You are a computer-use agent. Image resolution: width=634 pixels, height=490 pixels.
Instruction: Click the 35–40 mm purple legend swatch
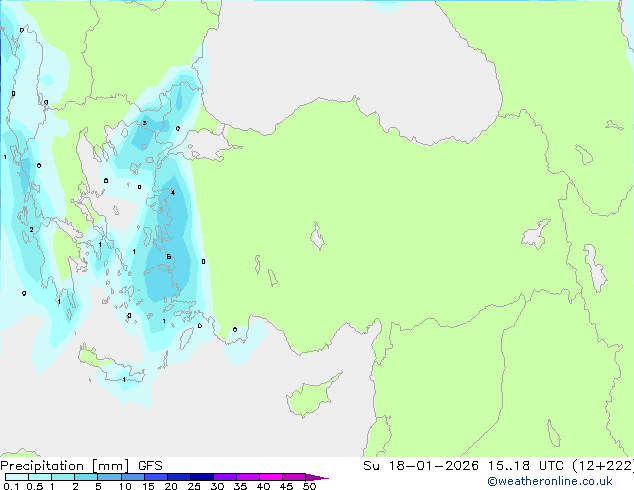[248, 477]
